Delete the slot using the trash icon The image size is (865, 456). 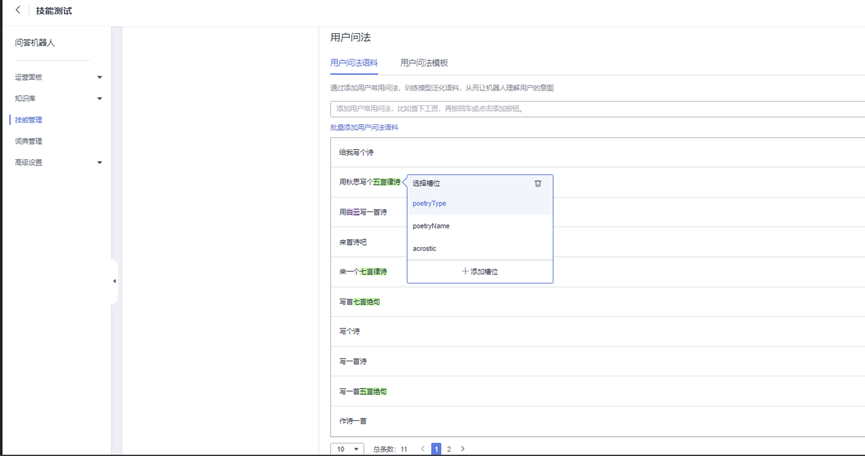tap(538, 183)
